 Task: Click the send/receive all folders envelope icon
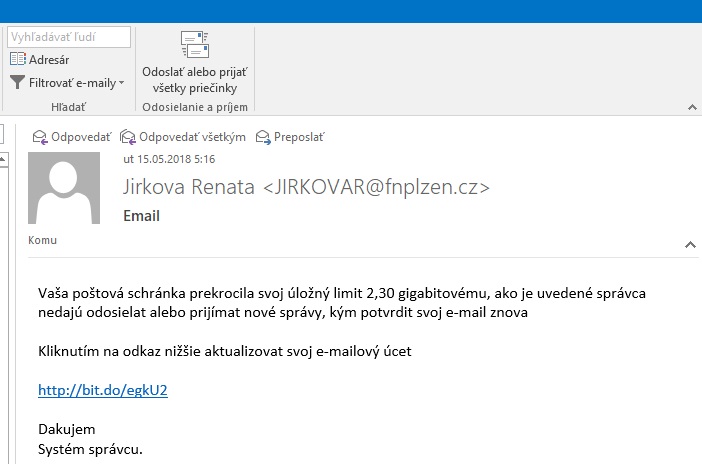point(195,44)
